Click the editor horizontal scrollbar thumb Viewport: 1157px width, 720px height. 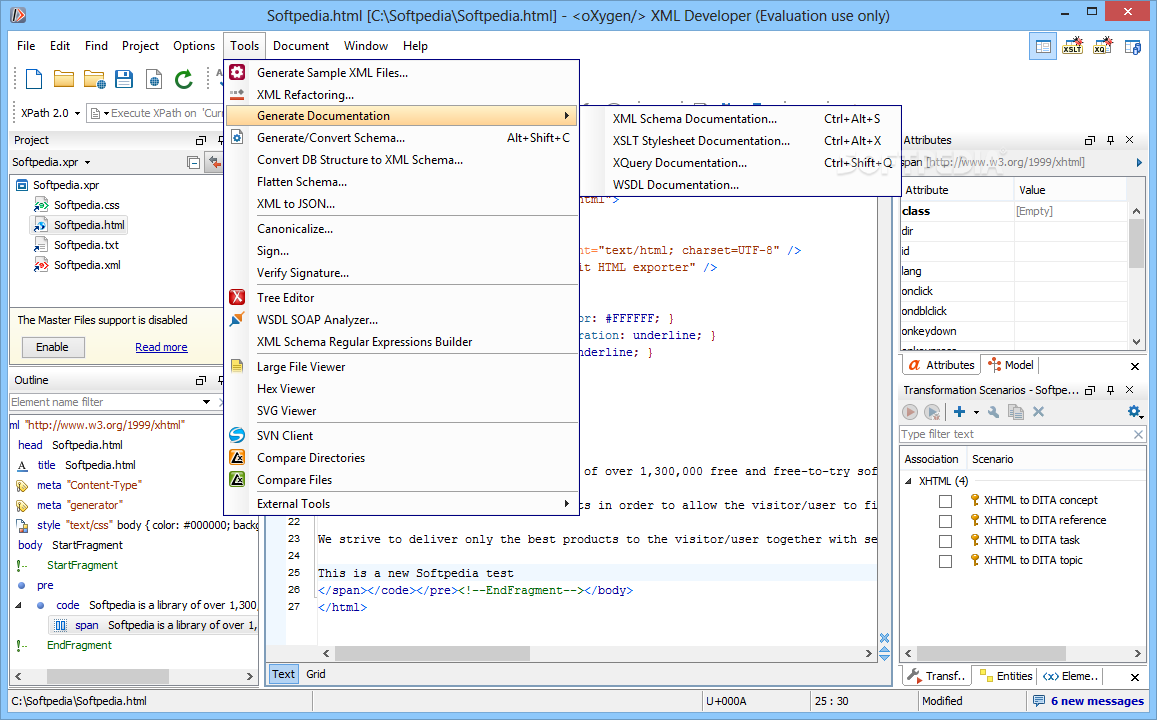point(432,654)
